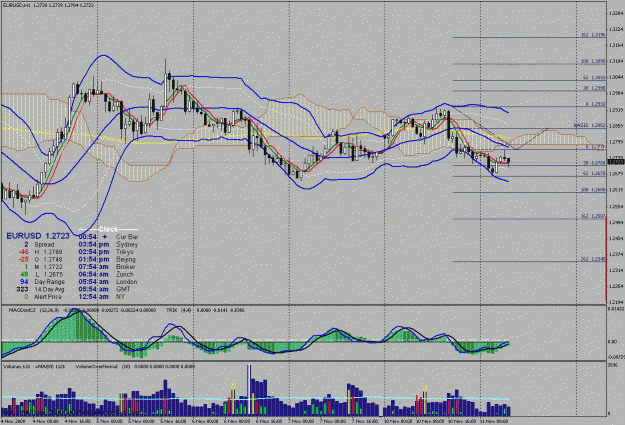This screenshot has width=625, height=425.
Task: Click the 03:54 pm time value
Action: click(x=94, y=244)
